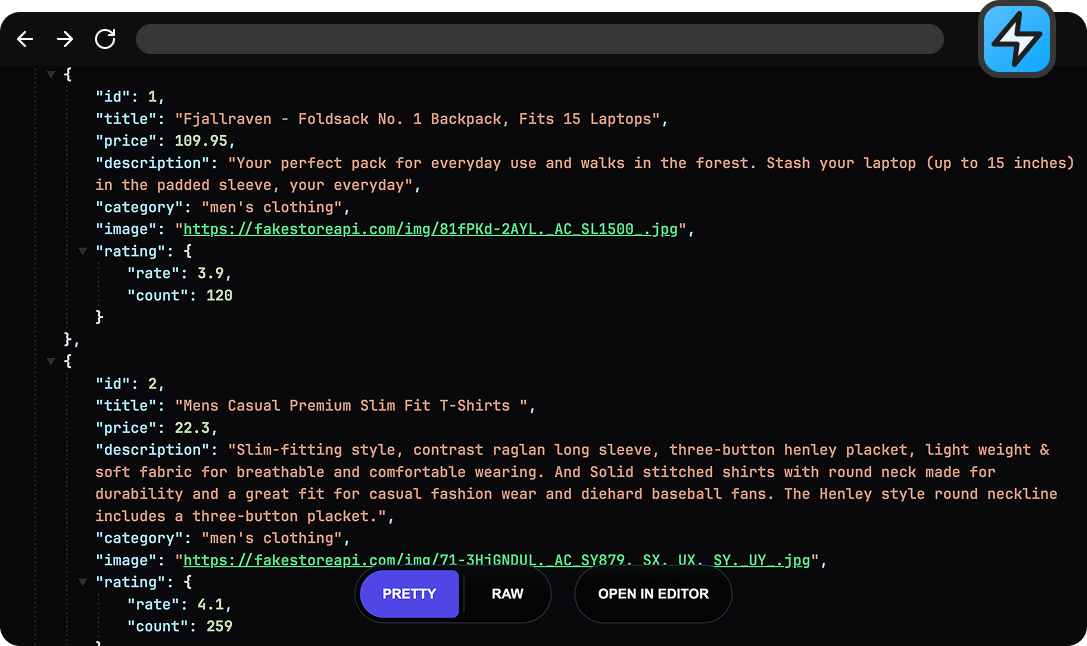Fold the rating object with rate 4.1
Screen dimensions: 1087x646
(83, 582)
